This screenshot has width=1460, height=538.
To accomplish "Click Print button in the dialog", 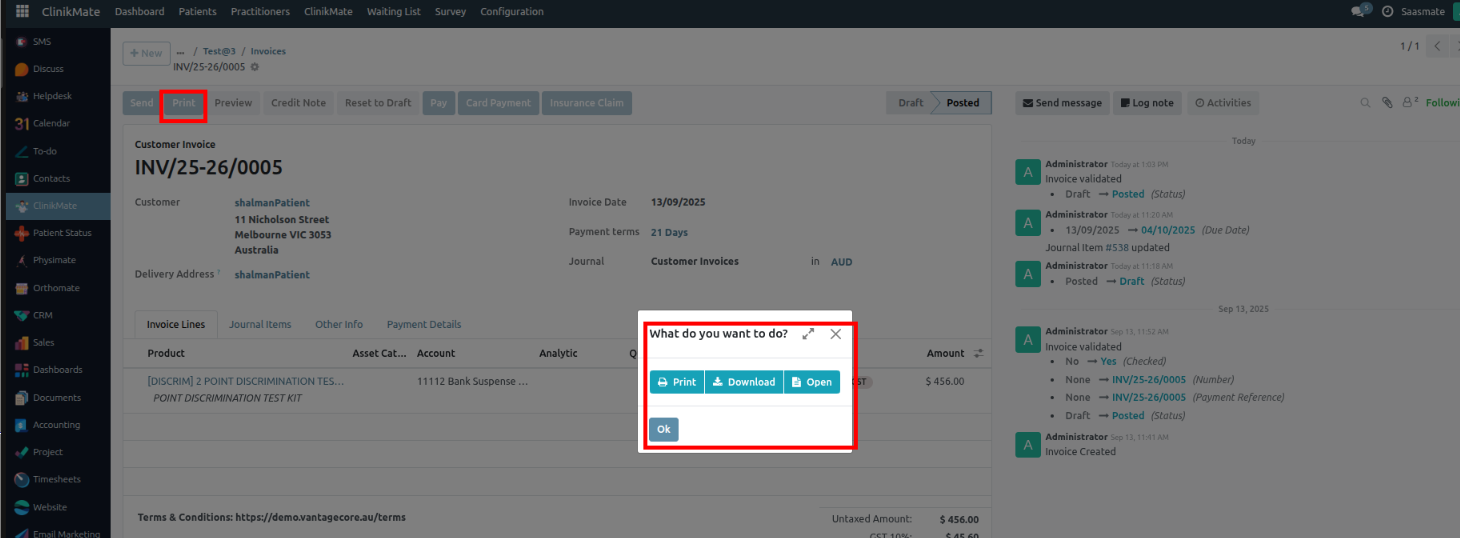I will [677, 382].
